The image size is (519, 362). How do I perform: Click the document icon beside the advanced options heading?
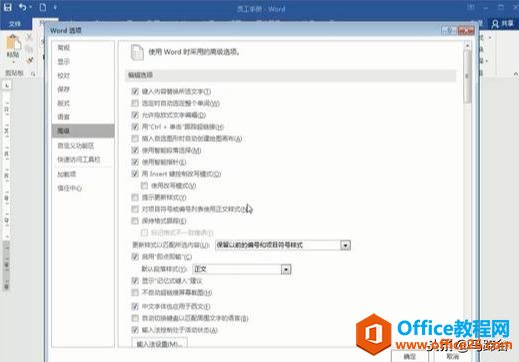tap(137, 52)
